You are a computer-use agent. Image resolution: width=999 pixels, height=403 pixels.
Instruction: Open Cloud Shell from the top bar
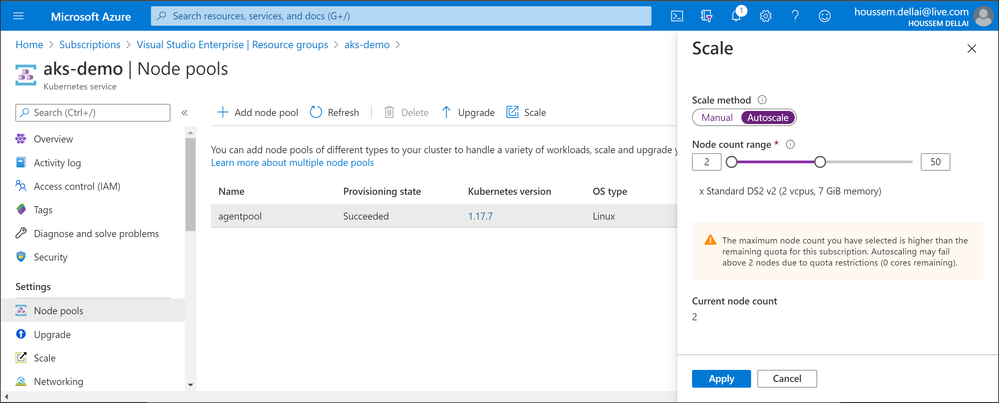click(677, 16)
